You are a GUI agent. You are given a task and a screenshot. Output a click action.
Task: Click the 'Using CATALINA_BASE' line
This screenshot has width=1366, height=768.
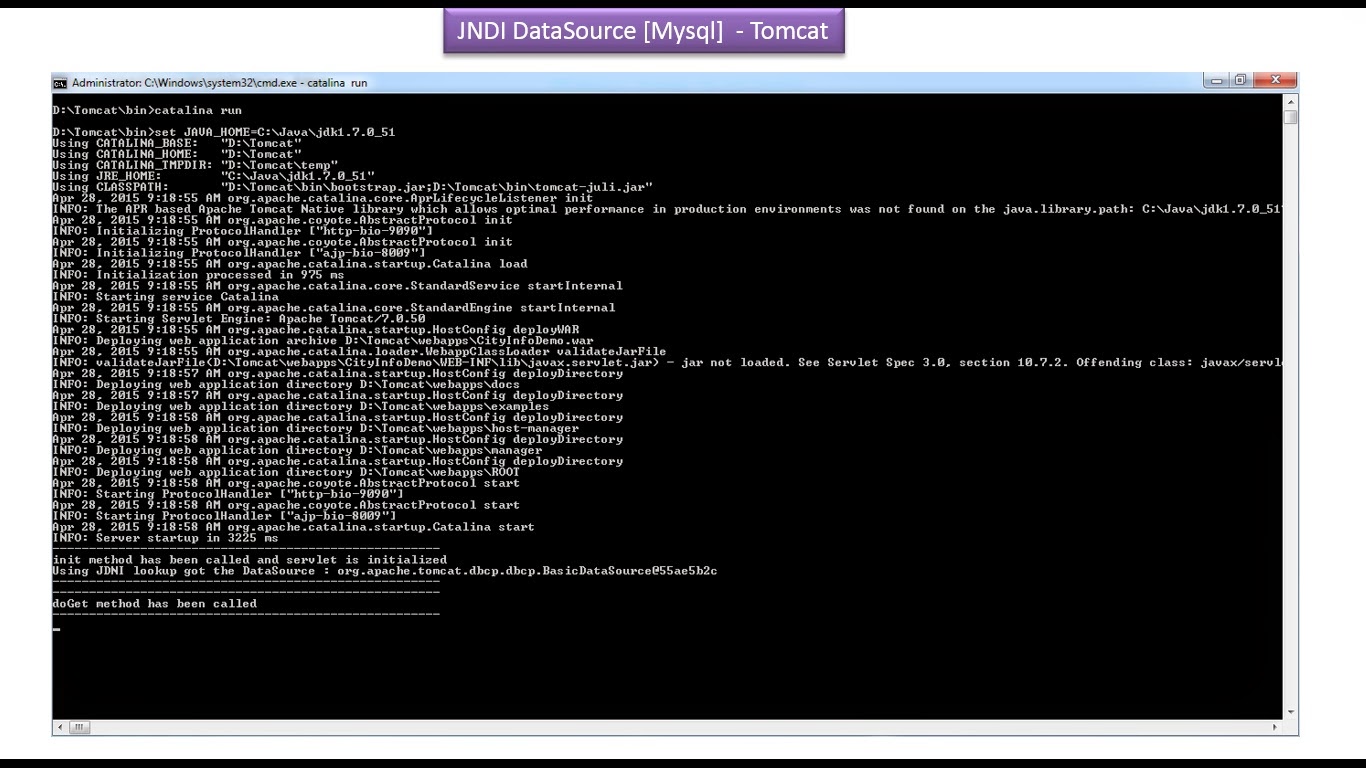click(x=177, y=143)
